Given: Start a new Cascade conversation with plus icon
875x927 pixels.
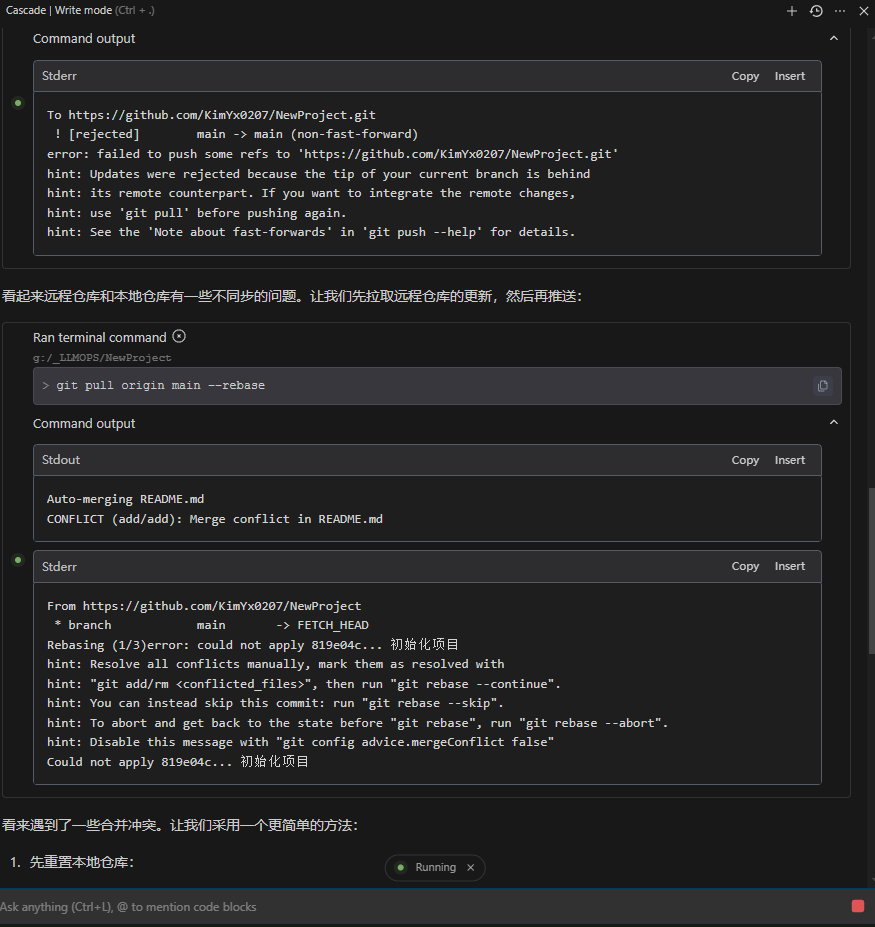Looking at the screenshot, I should click(792, 11).
